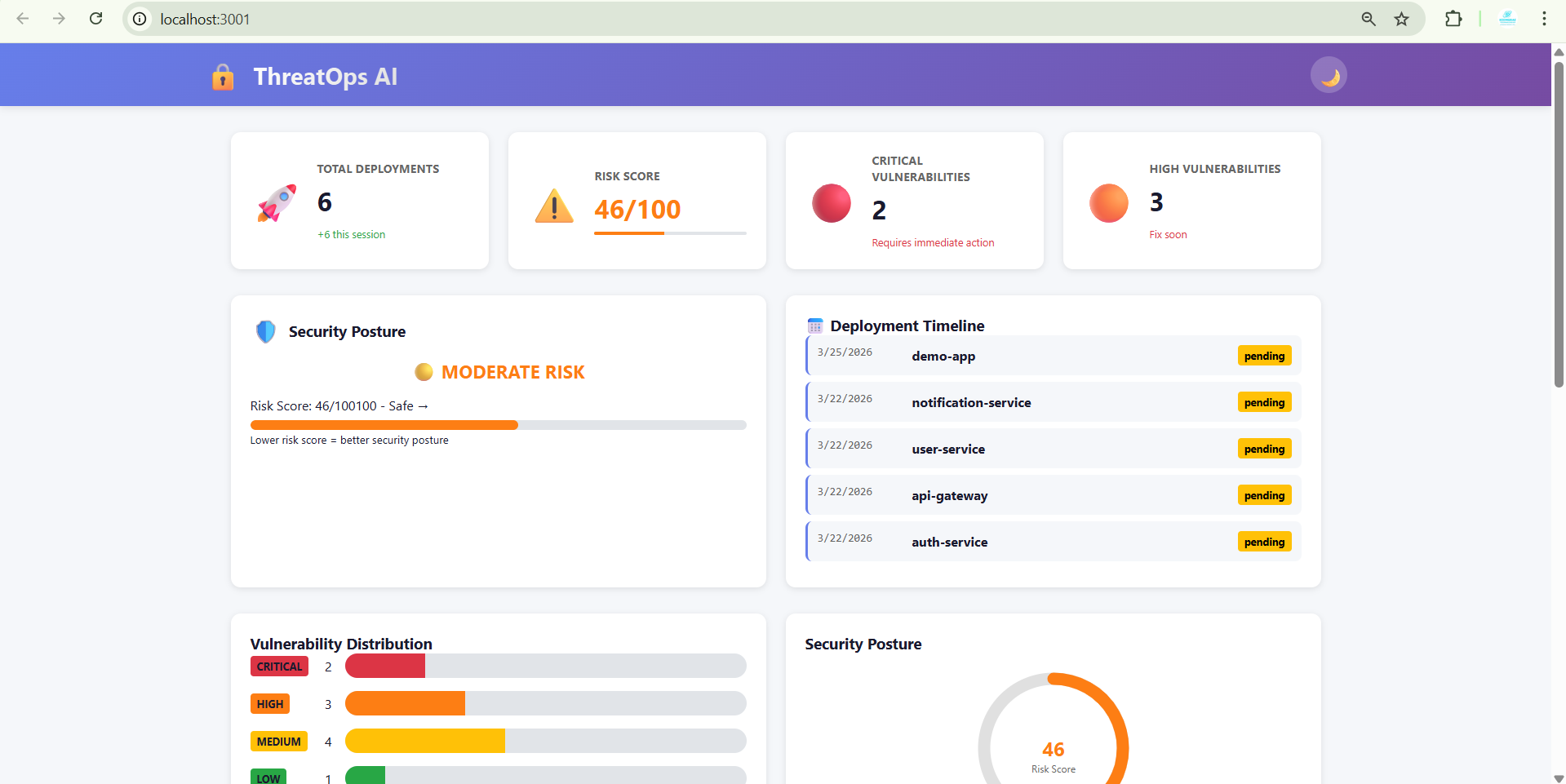
Task: Click the yellow dot beside MODERATE RISK
Action: click(424, 372)
